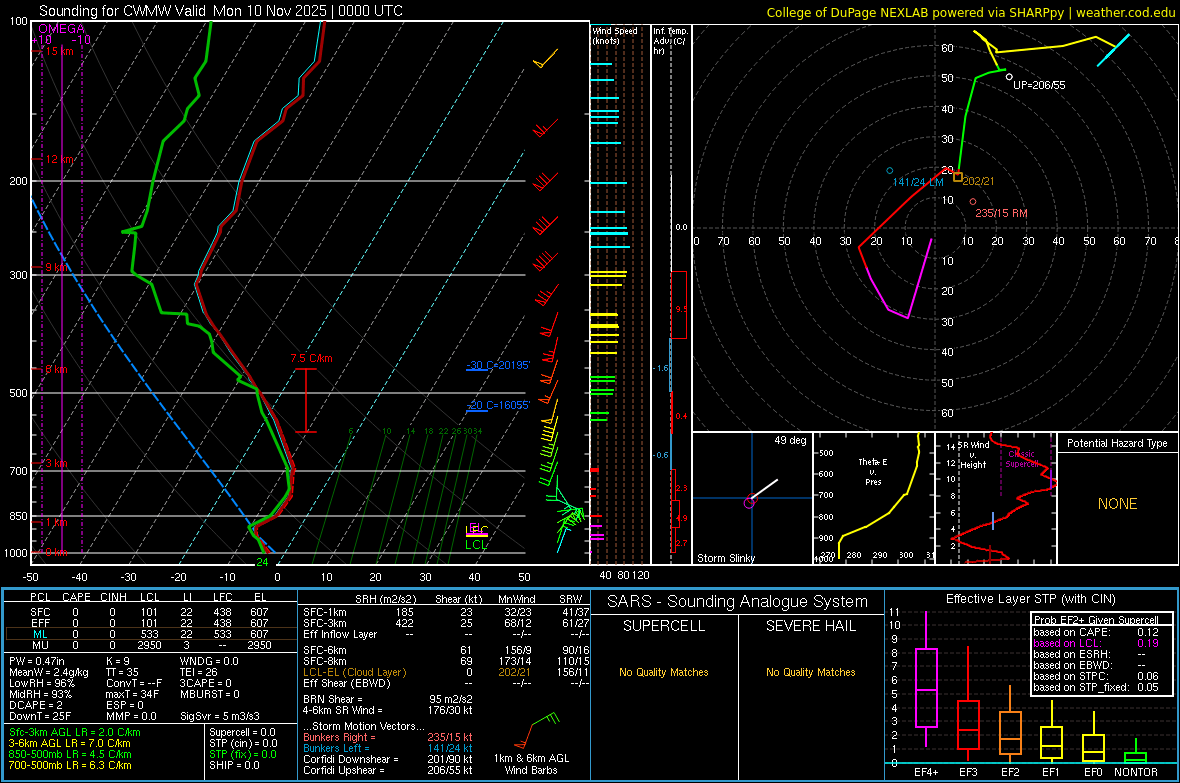Click the orange square marker on hodograph

pyautogui.click(x=958, y=177)
